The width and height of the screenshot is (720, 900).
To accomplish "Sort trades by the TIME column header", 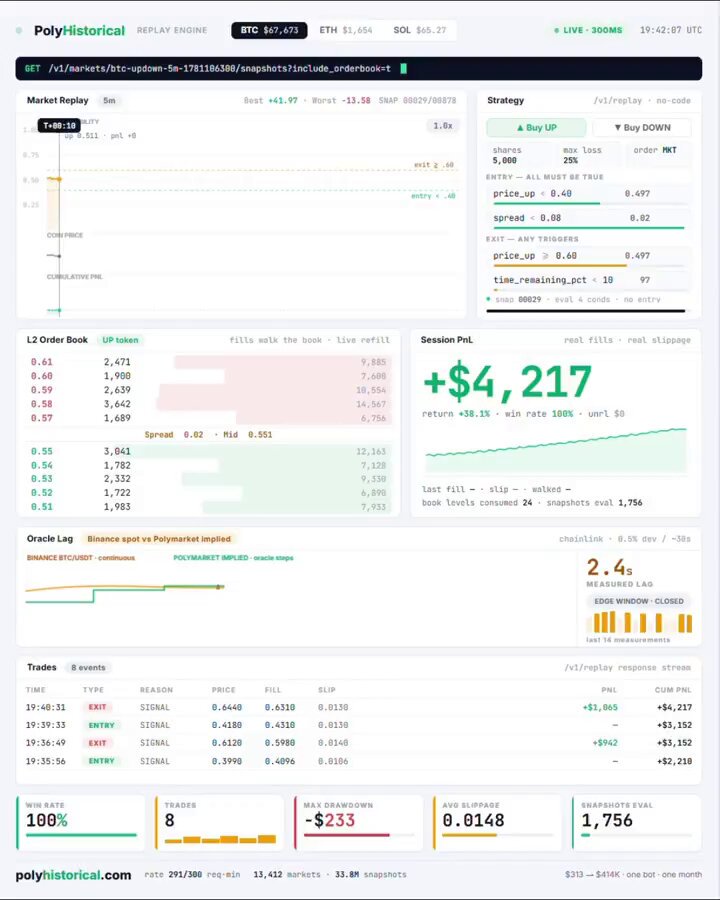I will click(x=36, y=690).
